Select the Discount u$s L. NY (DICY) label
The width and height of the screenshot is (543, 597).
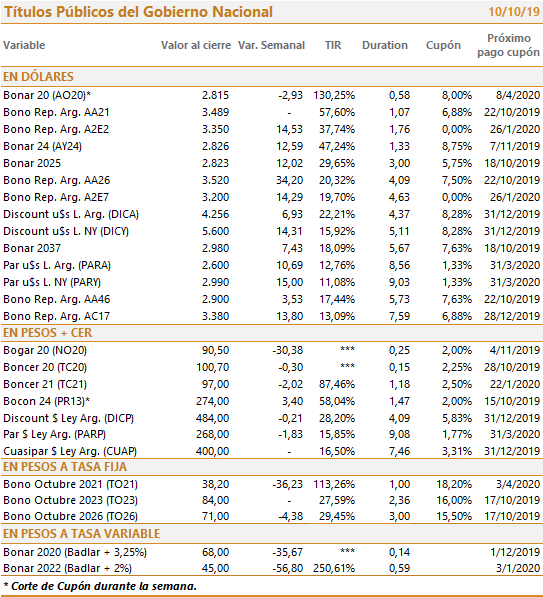[66, 231]
